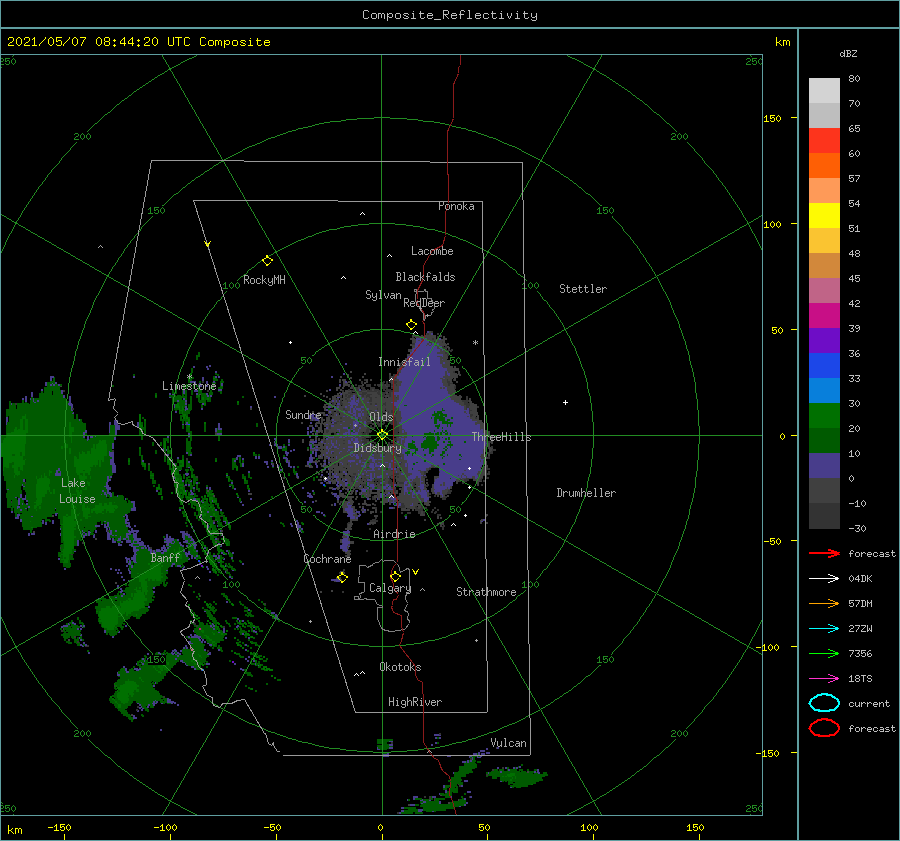
Task: Click the Okotoks map label
Action: pyautogui.click(x=400, y=667)
